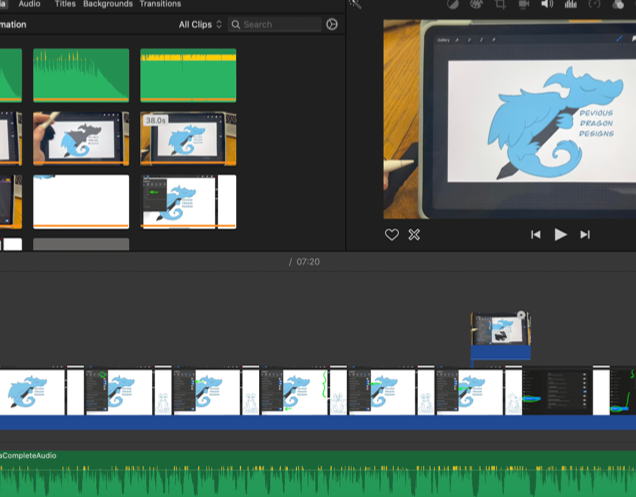Select the timeline clip with green squiggle
This screenshot has height=497, width=636.
(294, 391)
